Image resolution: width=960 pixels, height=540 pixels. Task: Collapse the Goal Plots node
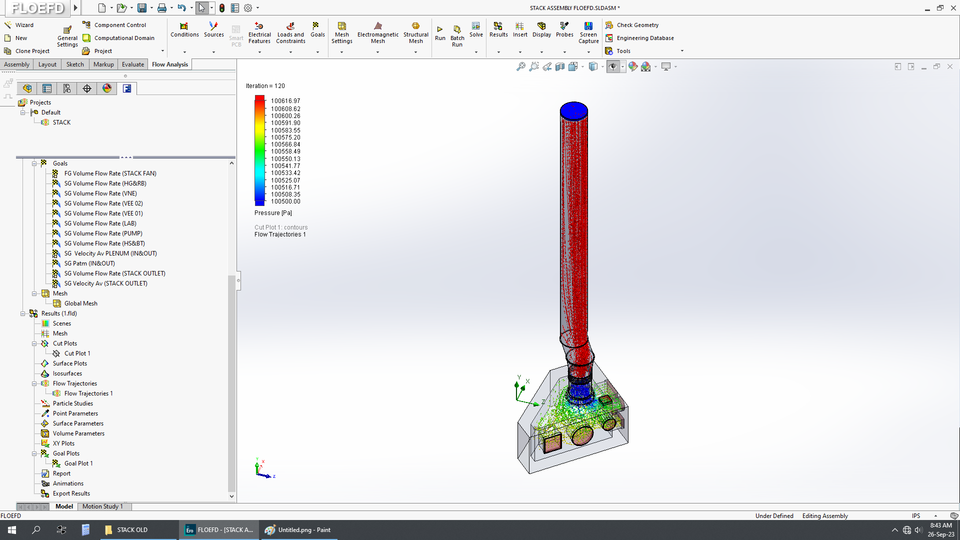tap(34, 454)
